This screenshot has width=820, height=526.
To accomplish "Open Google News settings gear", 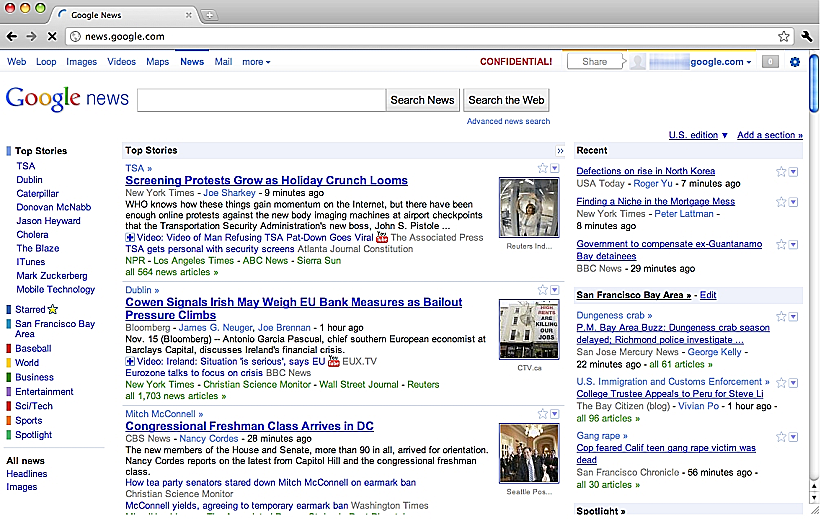I will 795,62.
